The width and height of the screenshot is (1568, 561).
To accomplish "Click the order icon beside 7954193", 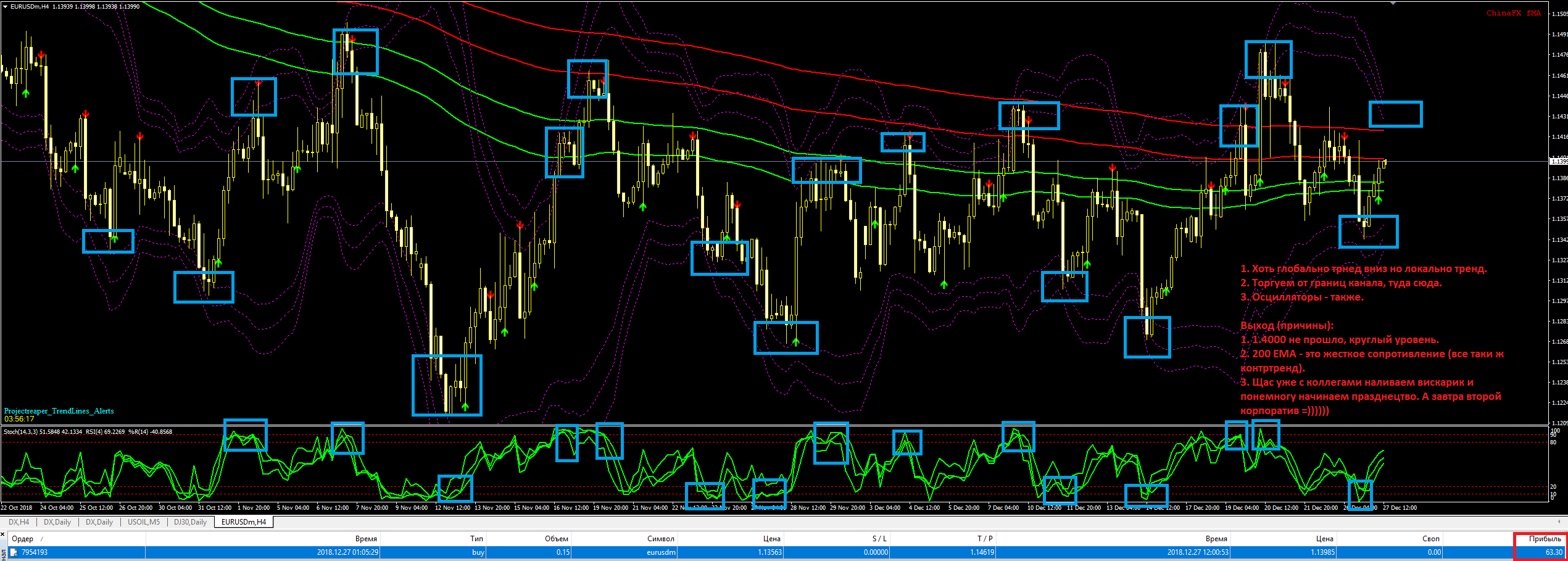I will point(14,552).
